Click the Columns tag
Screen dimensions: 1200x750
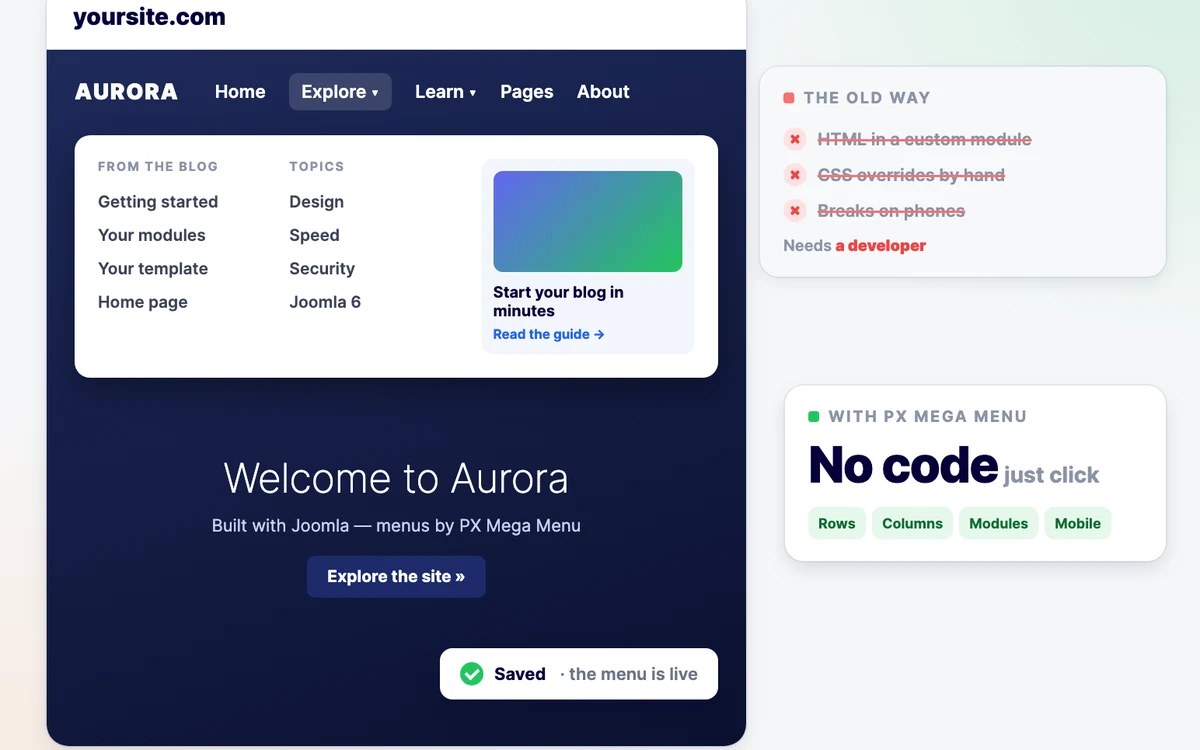click(x=912, y=523)
